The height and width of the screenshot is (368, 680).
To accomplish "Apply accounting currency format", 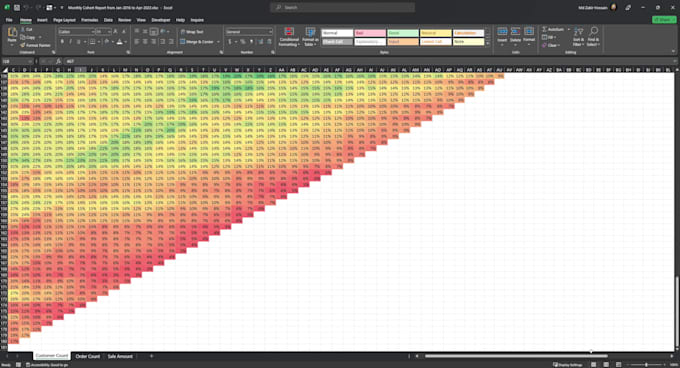I will click(x=229, y=42).
